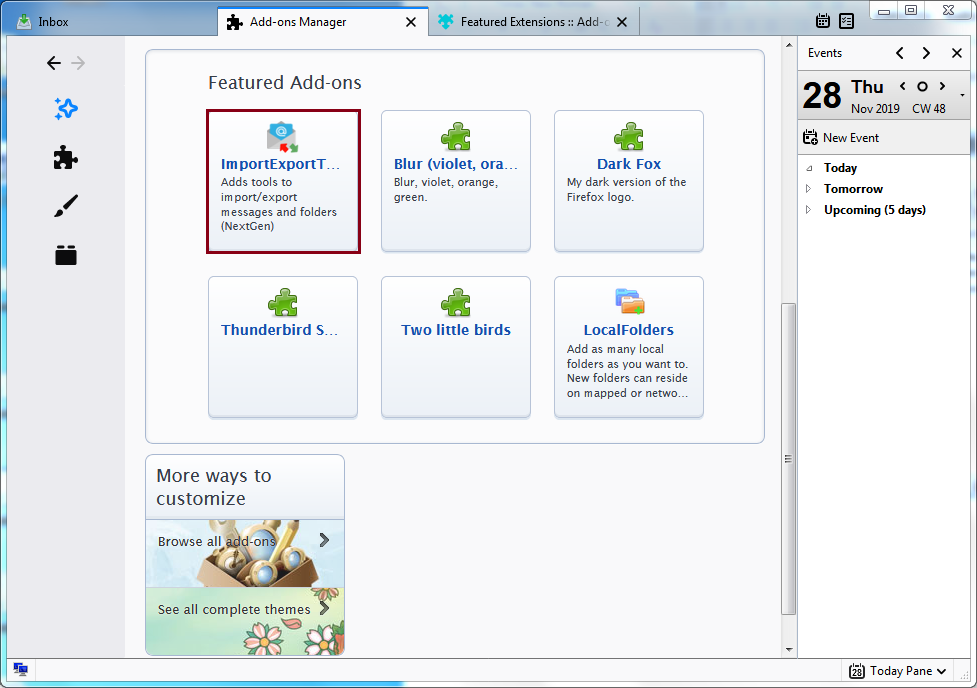Collapse the Today section
This screenshot has height=688, width=977.
tap(809, 168)
